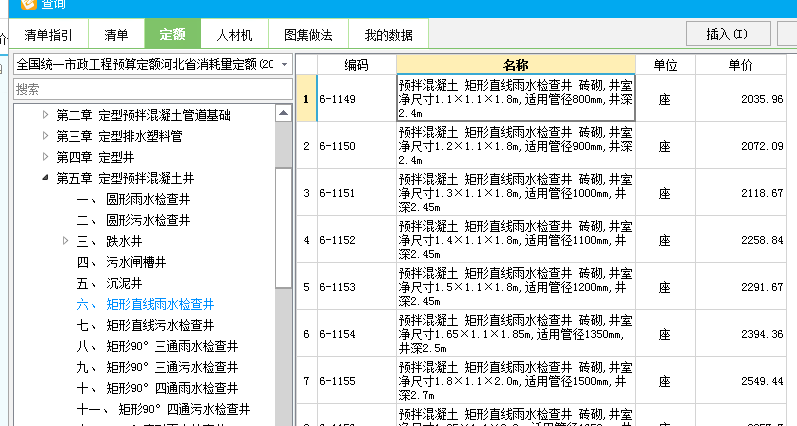Switch to the 图集做法 tab
Viewport: 797px width, 426px height.
click(x=308, y=35)
